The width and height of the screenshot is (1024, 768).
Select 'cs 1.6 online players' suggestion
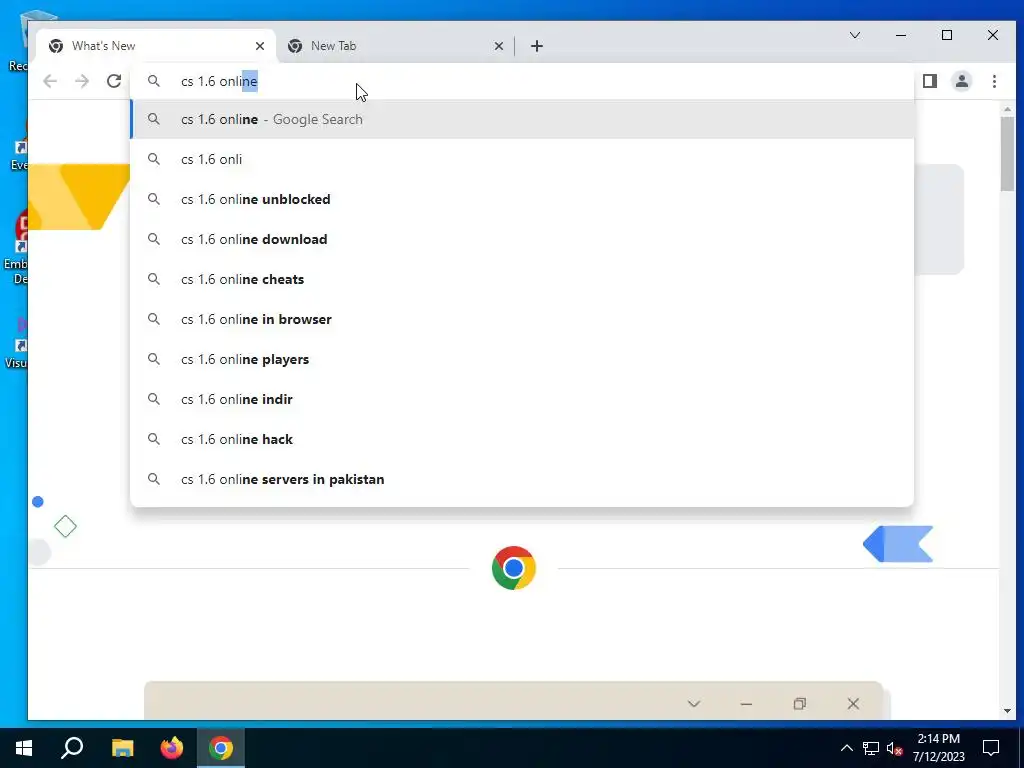pyautogui.click(x=522, y=359)
